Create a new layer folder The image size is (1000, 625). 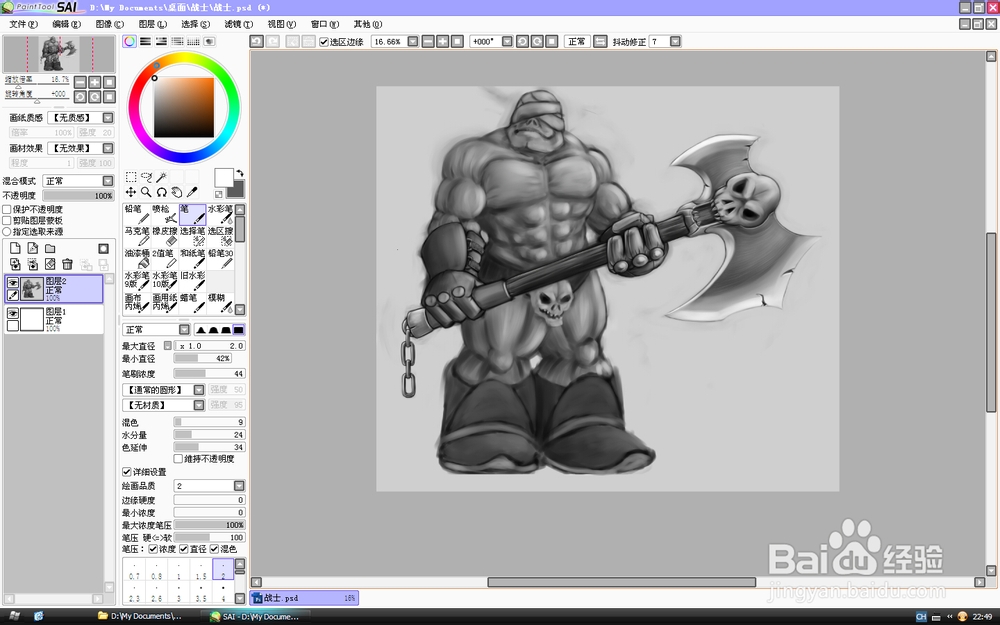(50, 249)
